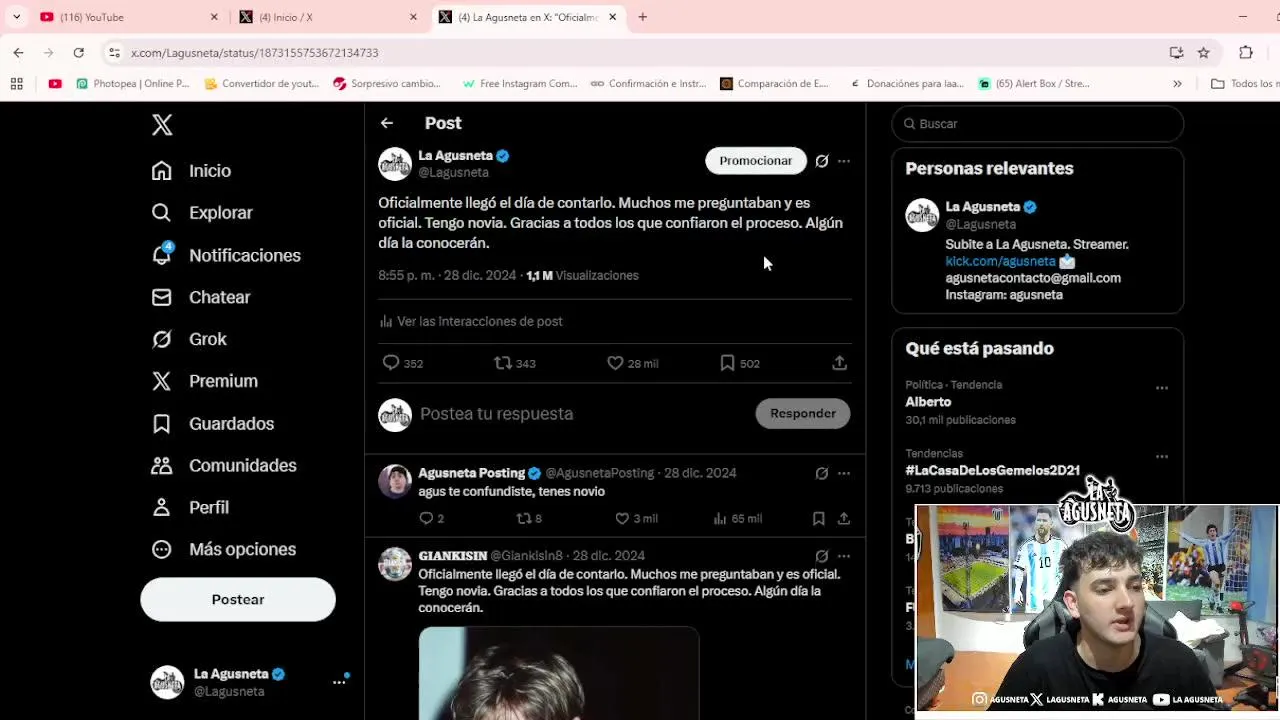Click the X logo in sidebar
This screenshot has height=720, width=1280.
pos(162,124)
